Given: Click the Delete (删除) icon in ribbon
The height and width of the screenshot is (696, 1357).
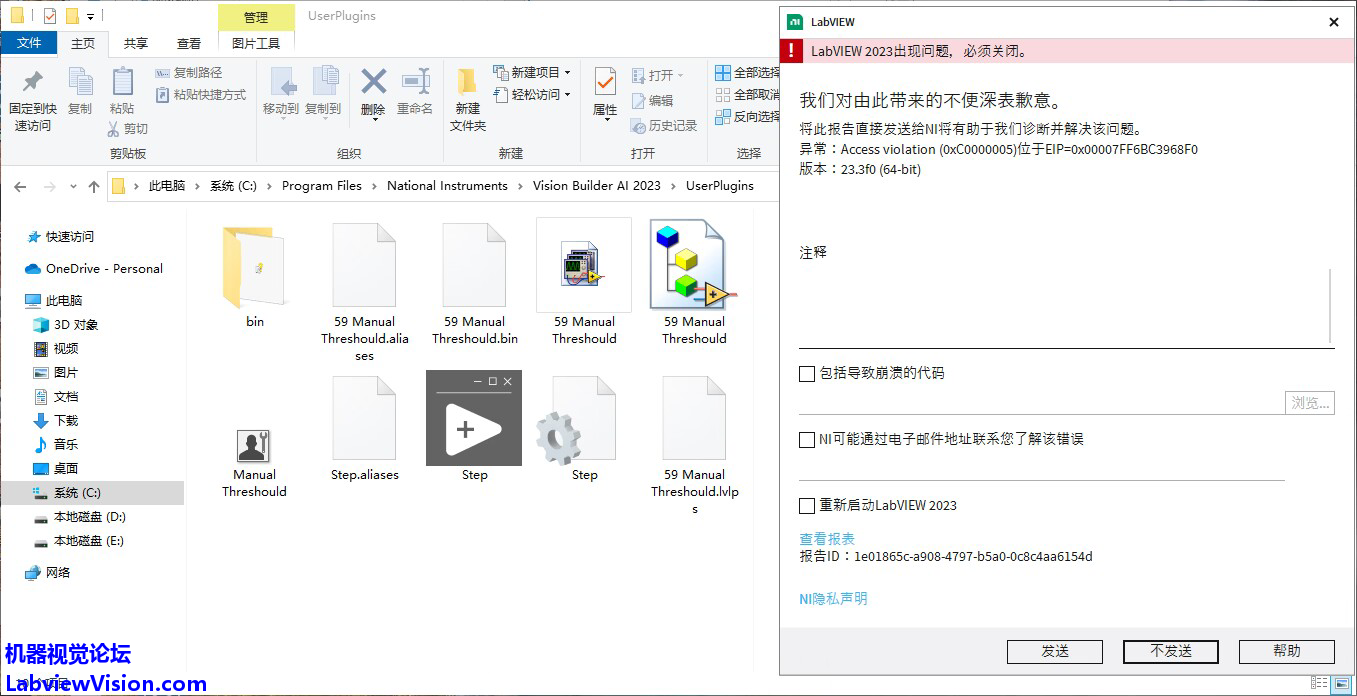Looking at the screenshot, I should click(373, 85).
